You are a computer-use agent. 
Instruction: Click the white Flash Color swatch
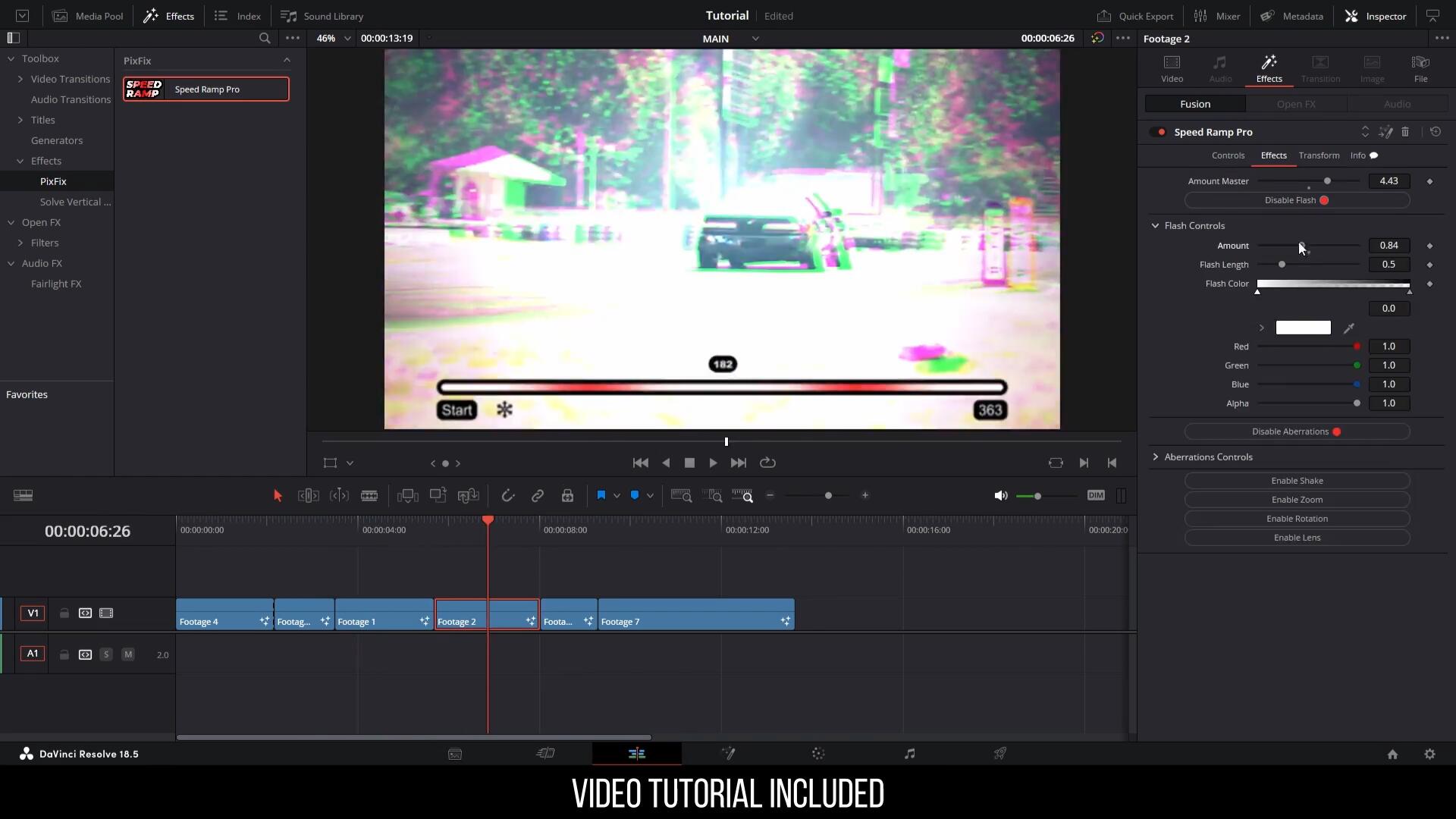coord(1303,328)
